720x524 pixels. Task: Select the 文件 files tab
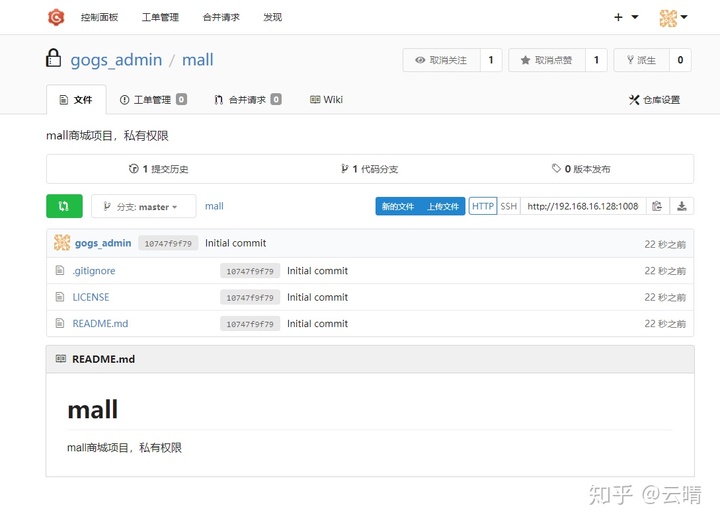pyautogui.click(x=76, y=100)
